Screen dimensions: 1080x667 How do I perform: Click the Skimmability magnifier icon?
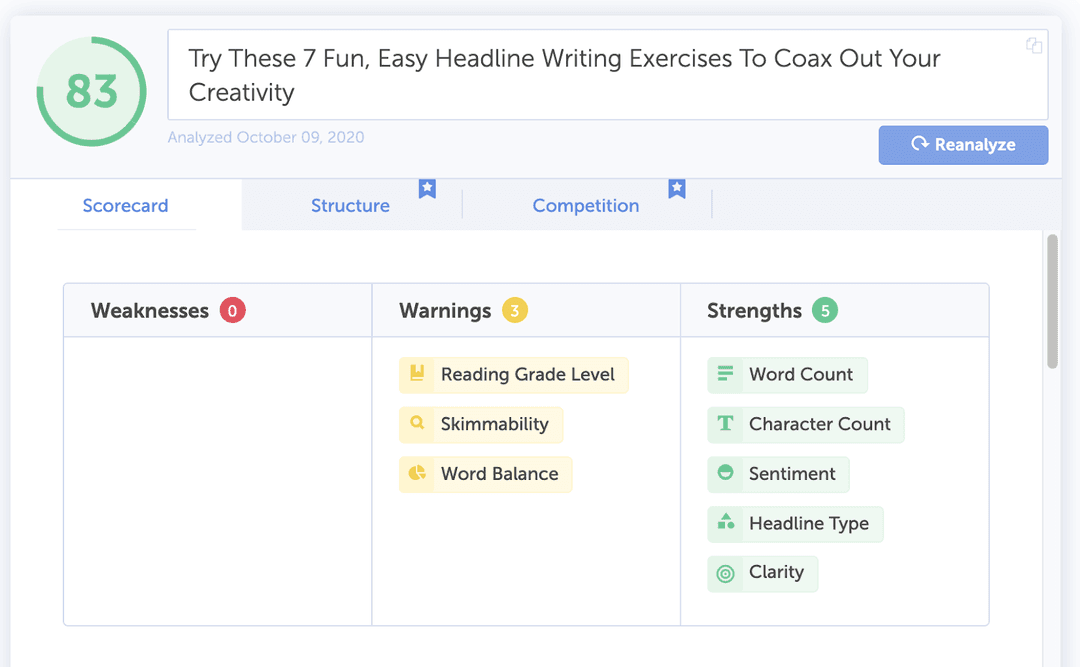pyautogui.click(x=418, y=424)
